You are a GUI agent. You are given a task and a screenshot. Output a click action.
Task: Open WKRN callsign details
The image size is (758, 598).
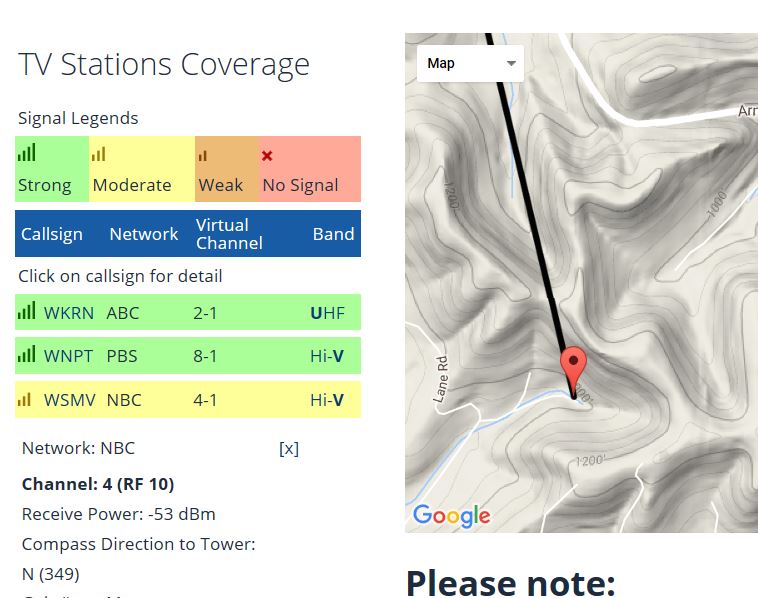[69, 313]
